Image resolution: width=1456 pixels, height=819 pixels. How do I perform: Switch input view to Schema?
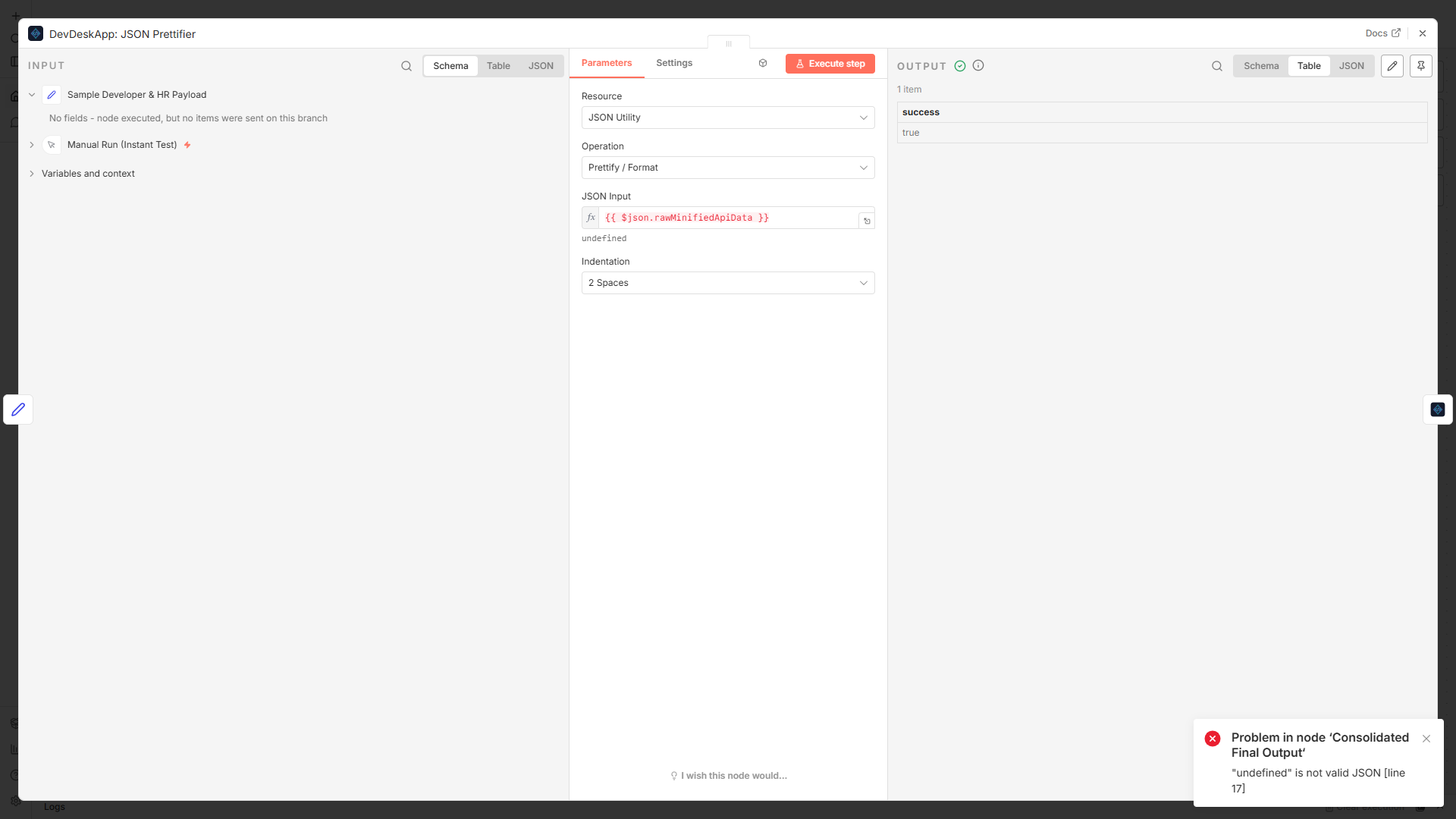pyautogui.click(x=450, y=66)
